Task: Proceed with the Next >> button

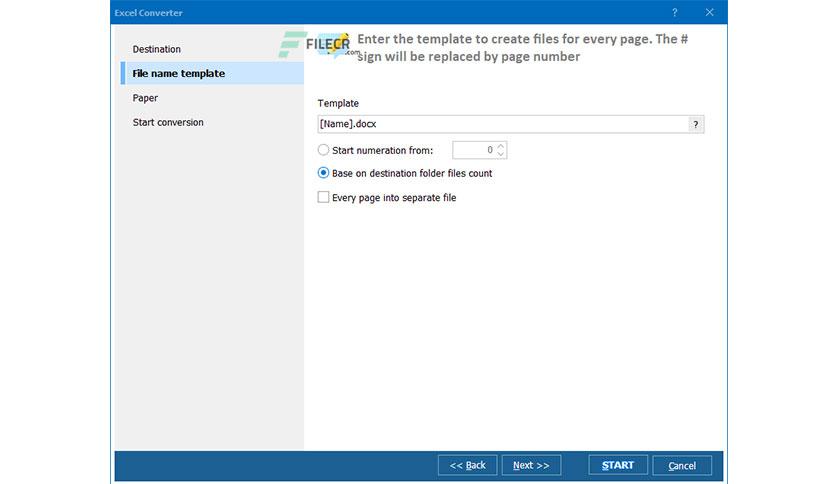Action: point(531,465)
